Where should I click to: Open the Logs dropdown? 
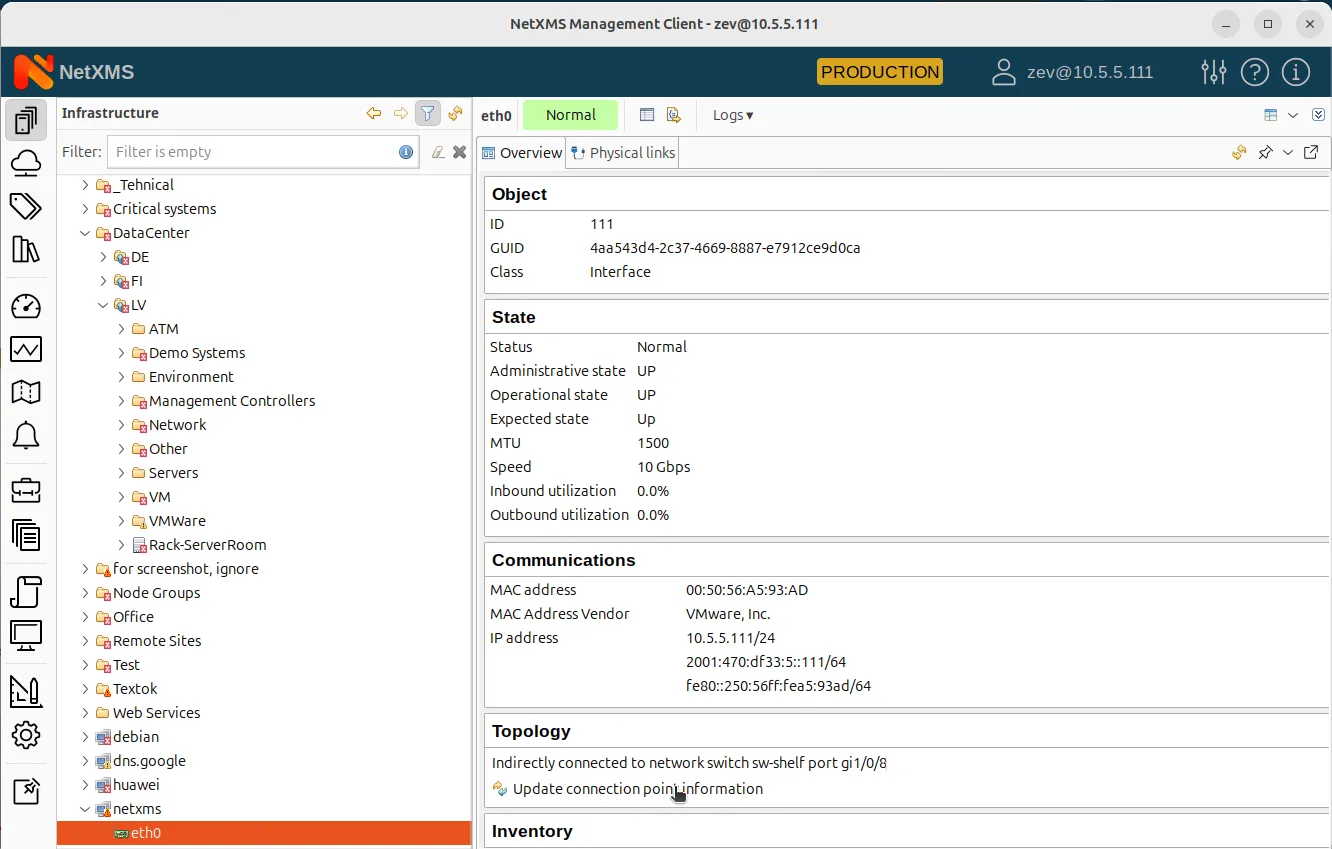point(733,115)
